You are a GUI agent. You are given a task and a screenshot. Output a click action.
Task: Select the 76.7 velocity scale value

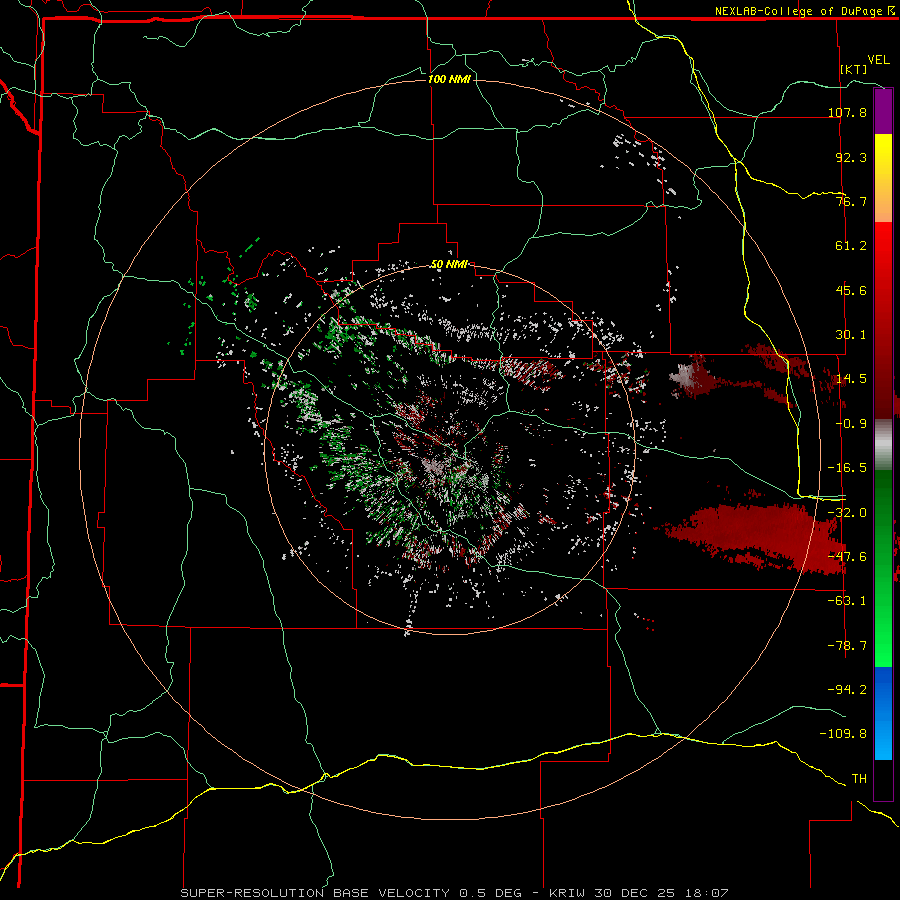[851, 201]
